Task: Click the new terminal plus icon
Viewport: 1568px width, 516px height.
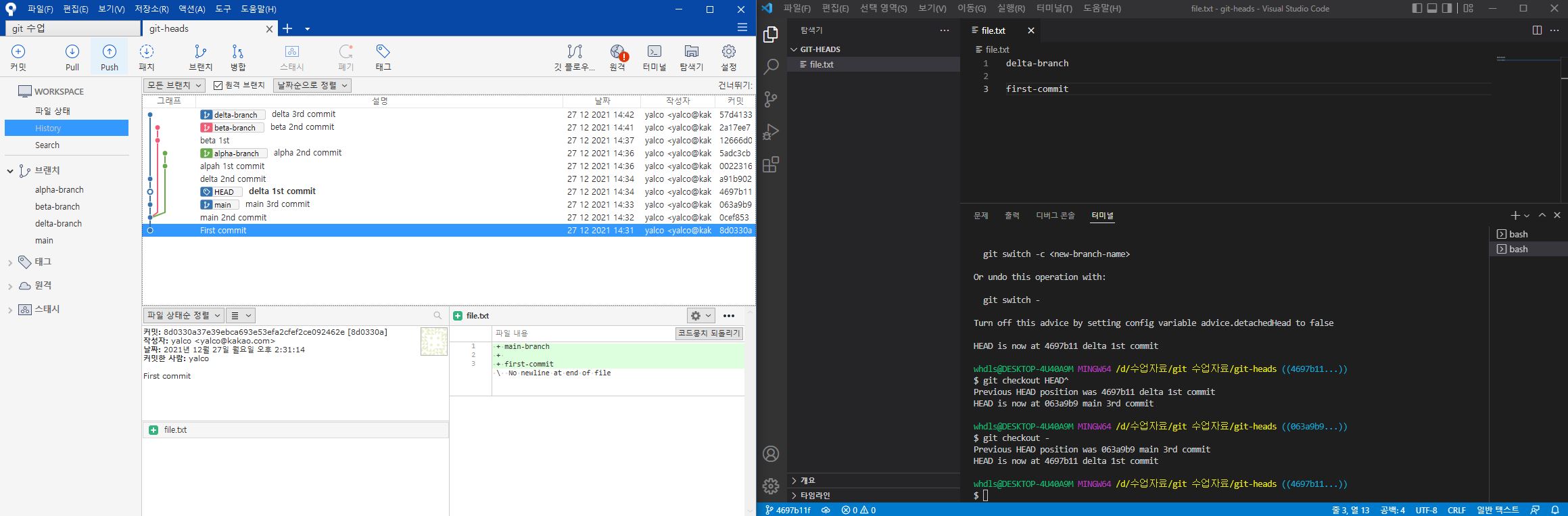Action: pos(1515,215)
